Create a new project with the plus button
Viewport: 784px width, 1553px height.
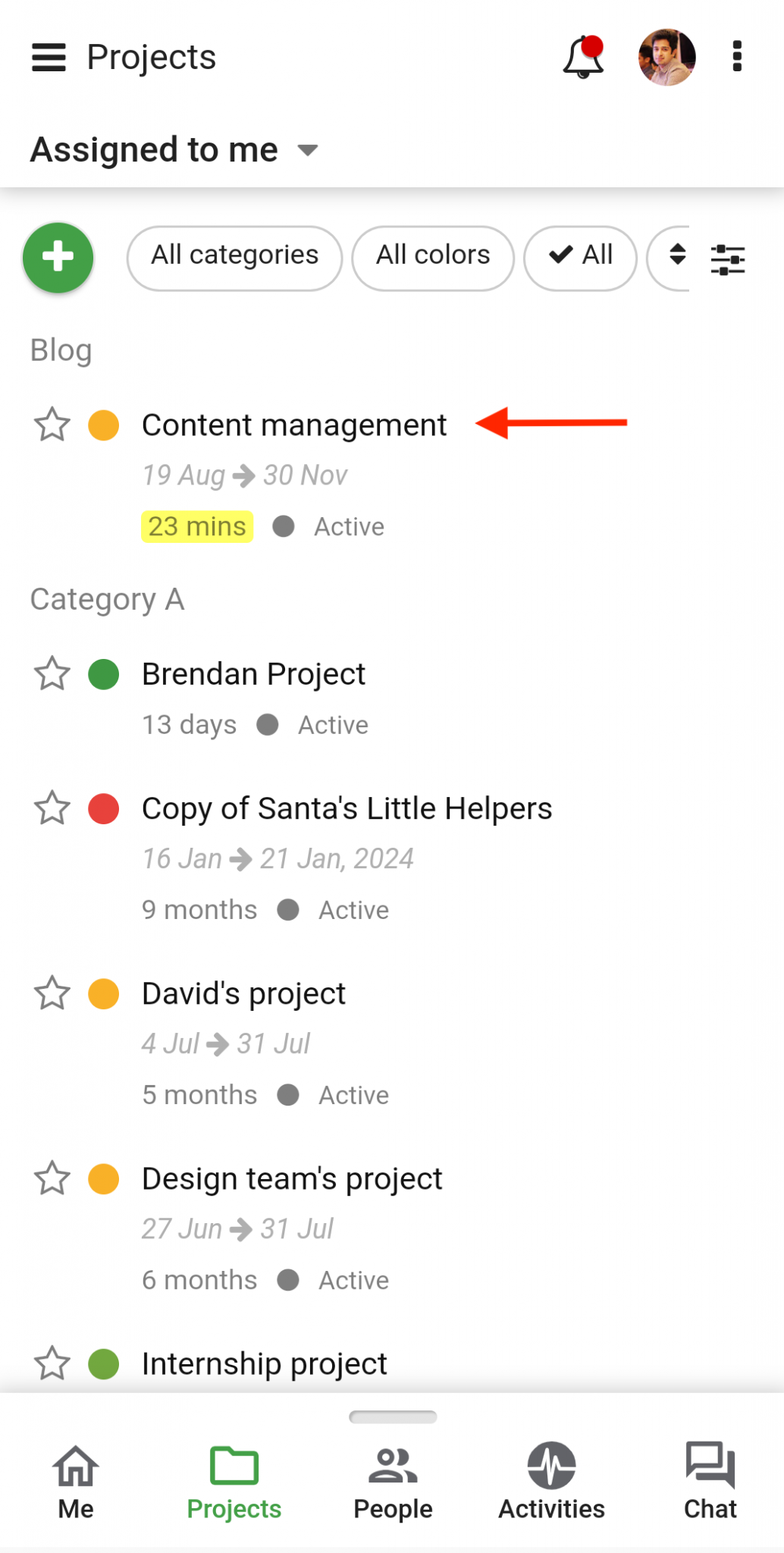(58, 258)
